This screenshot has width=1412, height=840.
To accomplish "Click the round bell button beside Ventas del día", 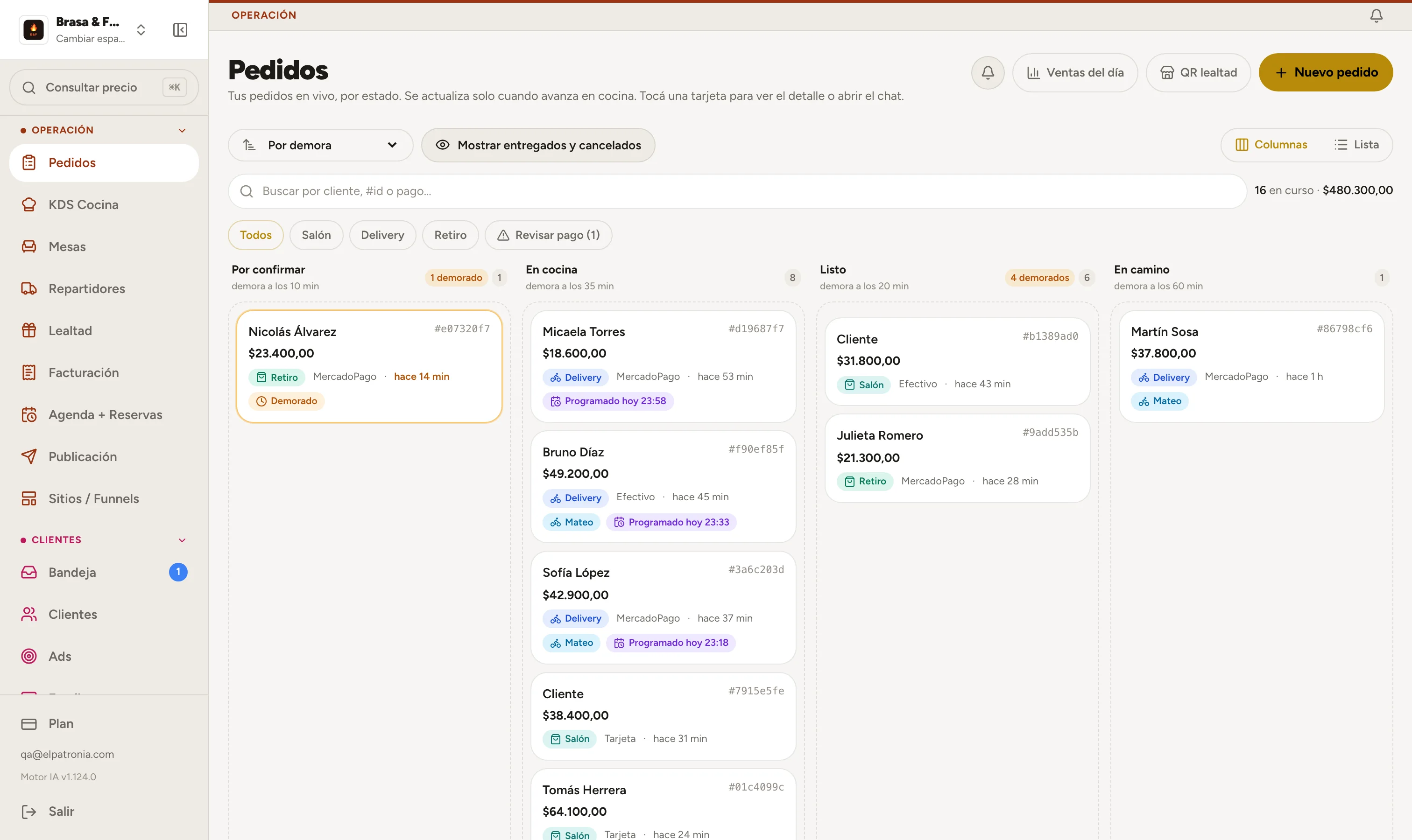I will coord(988,72).
